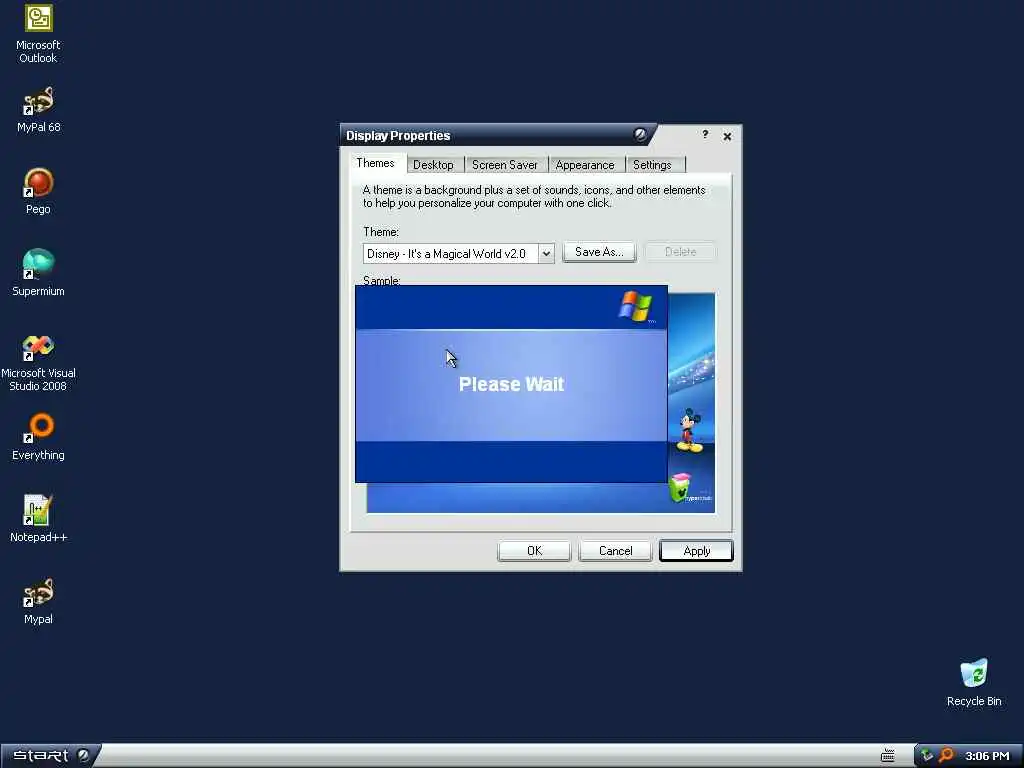The width and height of the screenshot is (1024, 768).
Task: Click Cancel in Display Properties
Action: coord(615,551)
